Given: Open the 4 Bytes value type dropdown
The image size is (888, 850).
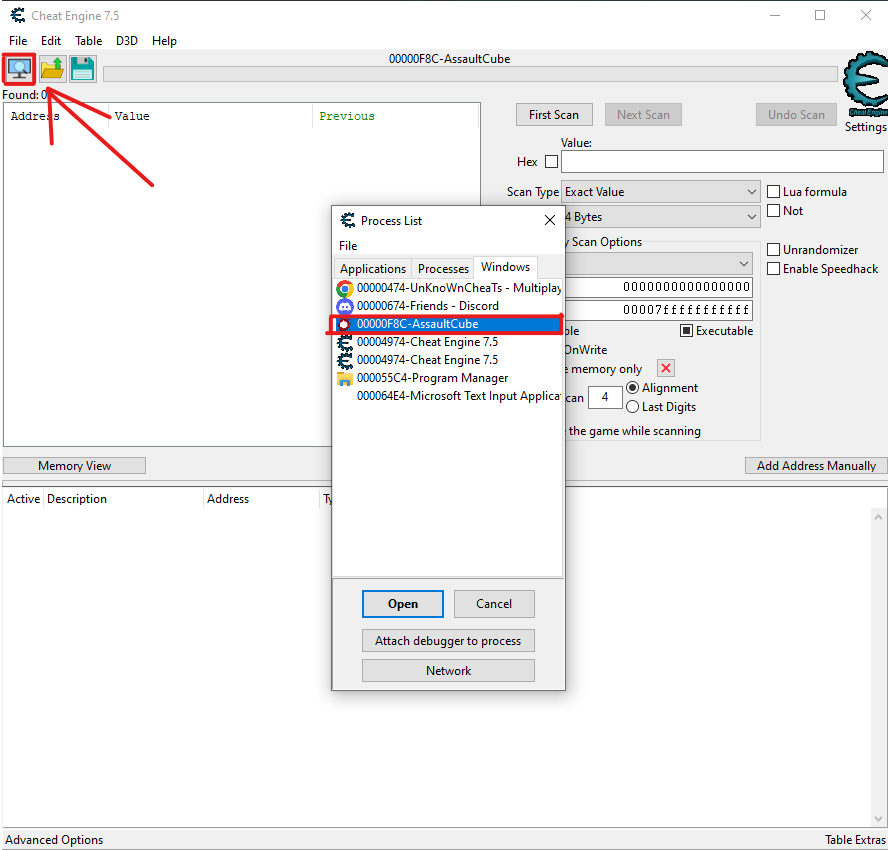Looking at the screenshot, I should pyautogui.click(x=661, y=217).
